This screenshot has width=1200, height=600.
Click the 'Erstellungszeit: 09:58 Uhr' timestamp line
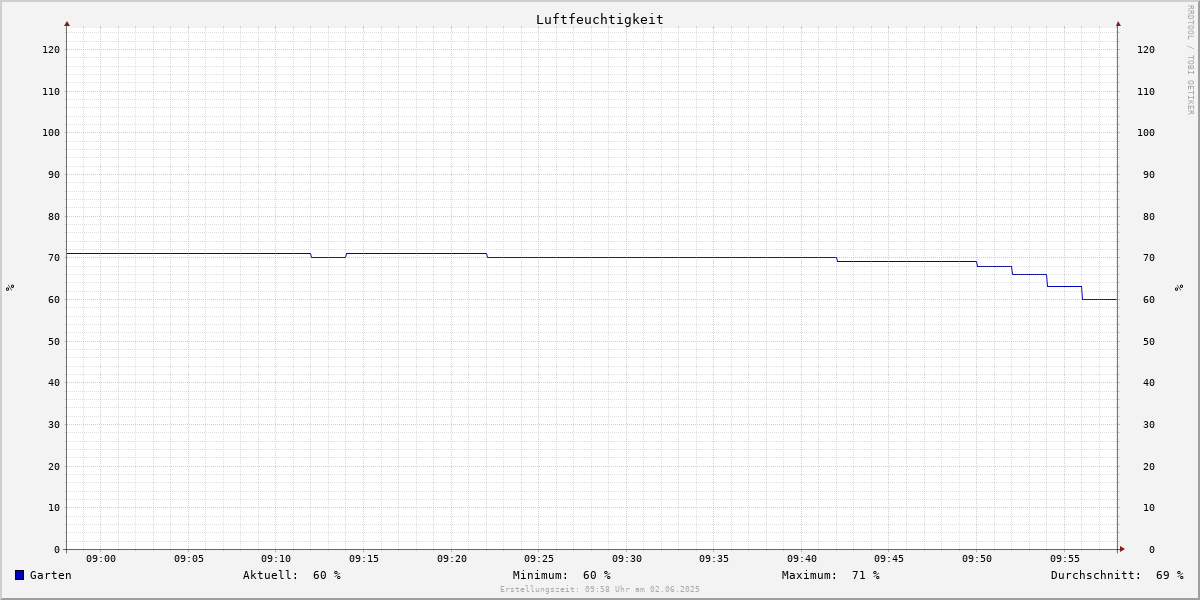[600, 589]
